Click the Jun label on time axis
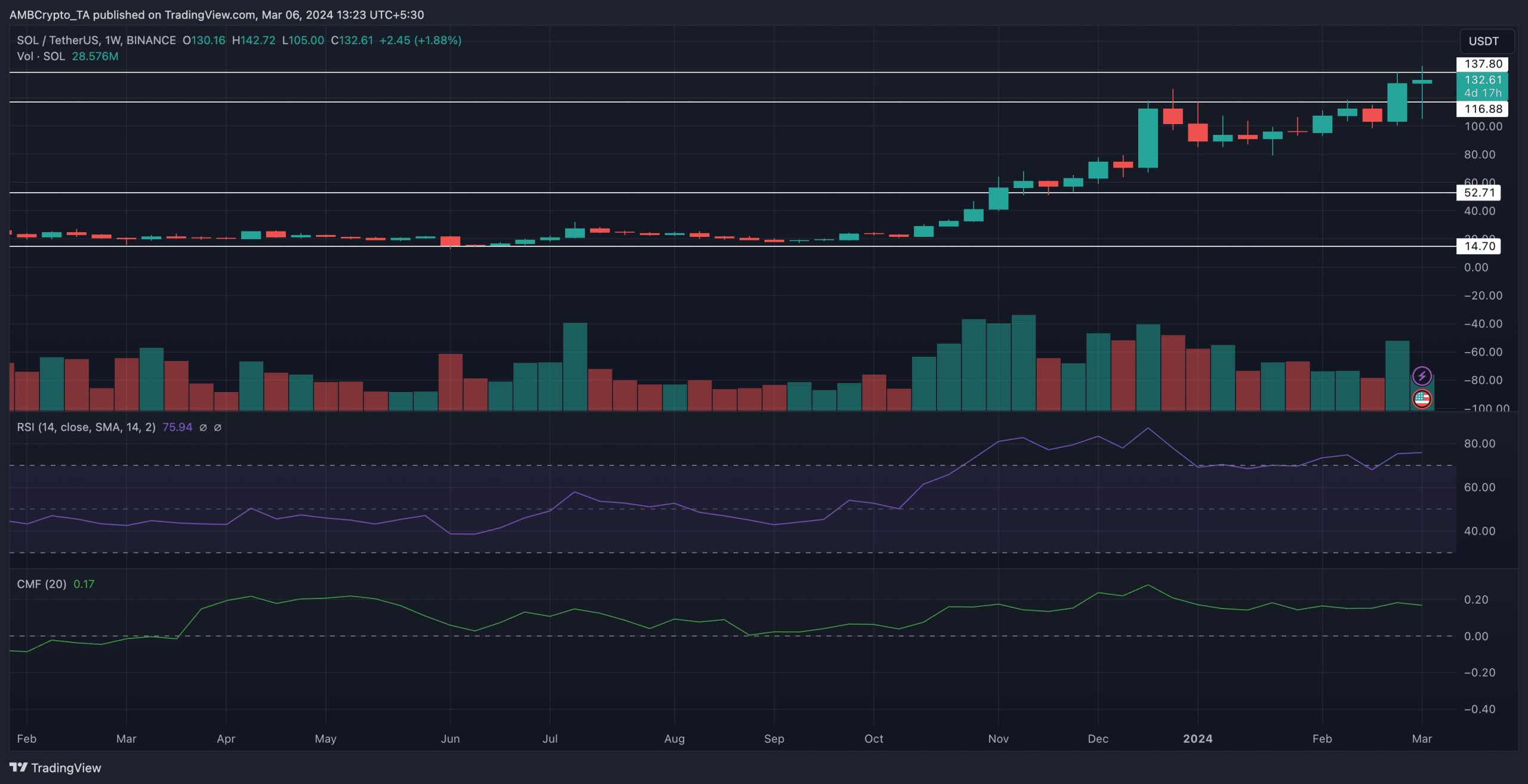The height and width of the screenshot is (784, 1528). pos(450,739)
